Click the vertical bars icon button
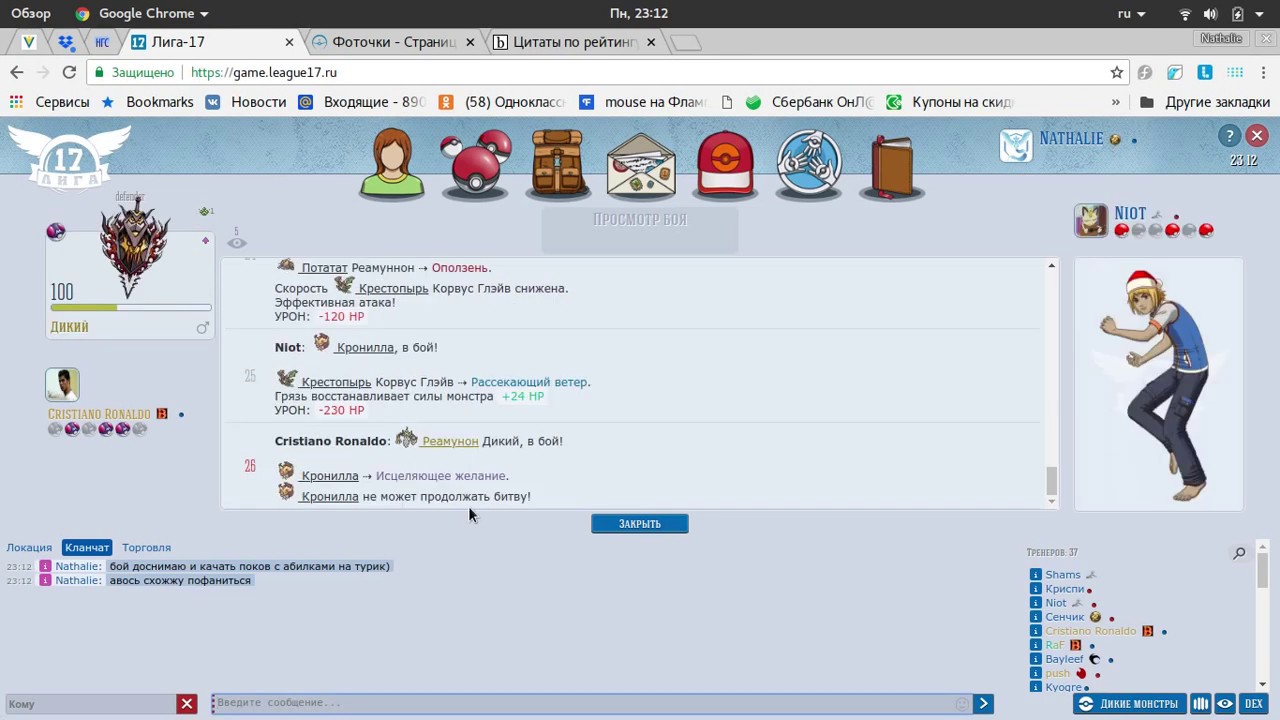This screenshot has height=720, width=1280. click(x=1201, y=704)
